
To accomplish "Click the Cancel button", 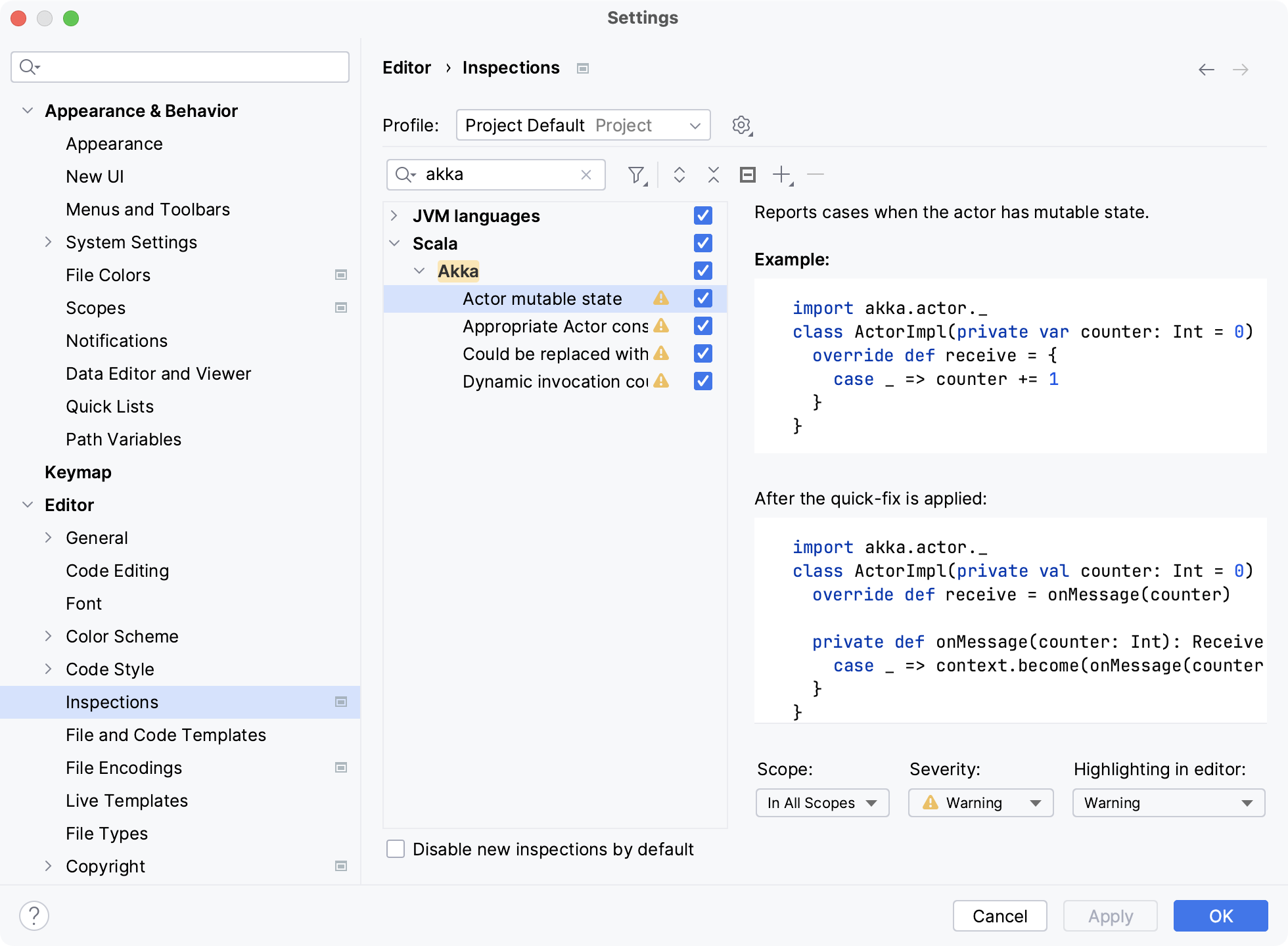I will tap(1000, 916).
